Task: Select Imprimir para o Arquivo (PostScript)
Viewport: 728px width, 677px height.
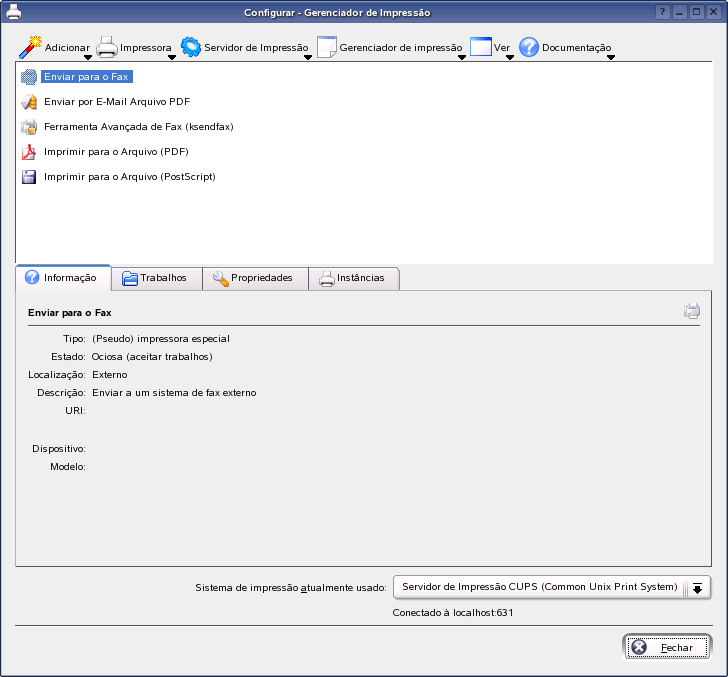Action: (x=130, y=177)
